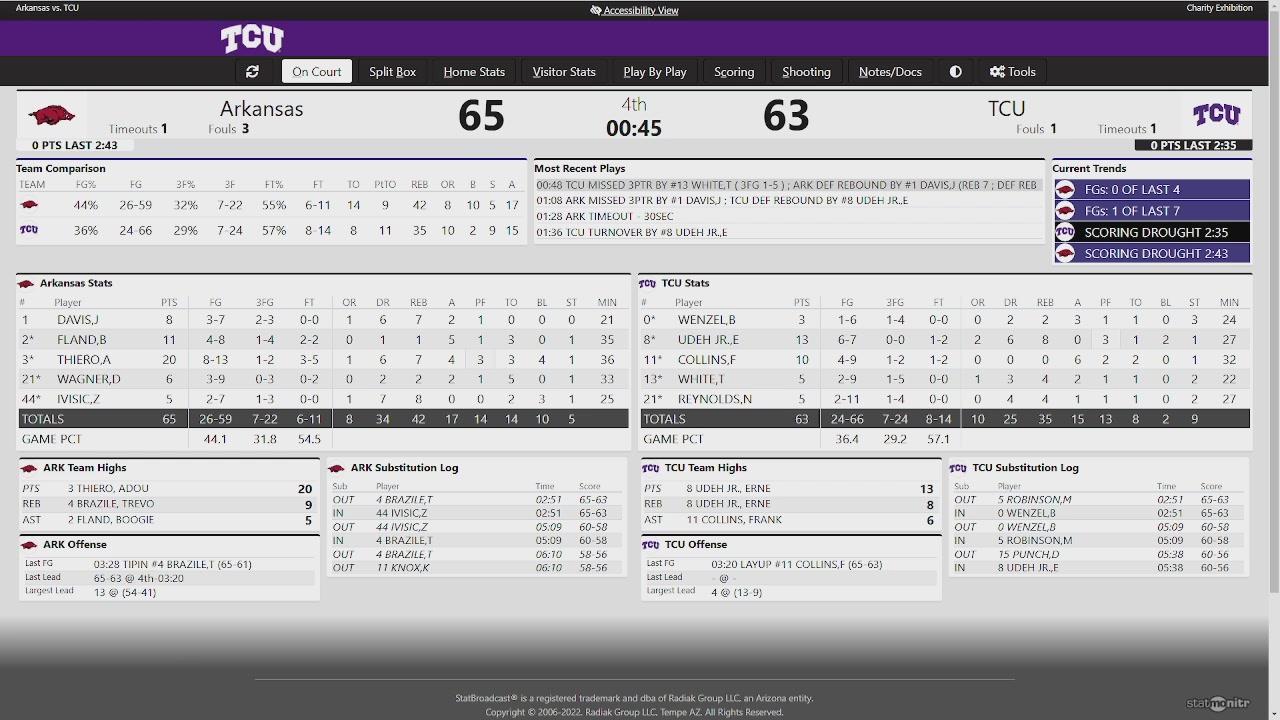This screenshot has width=1280, height=720.
Task: Click the TCU logo in the purple header
Action: pos(252,39)
